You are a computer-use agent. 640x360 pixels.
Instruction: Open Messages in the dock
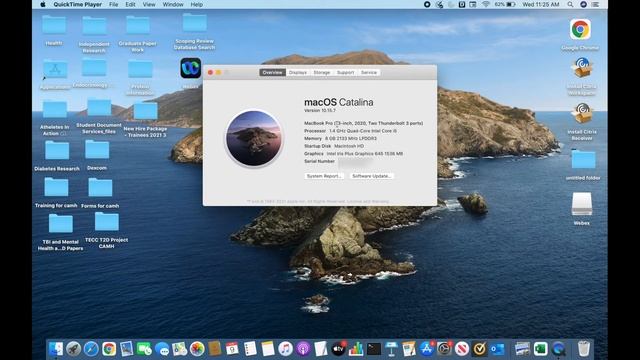162,349
